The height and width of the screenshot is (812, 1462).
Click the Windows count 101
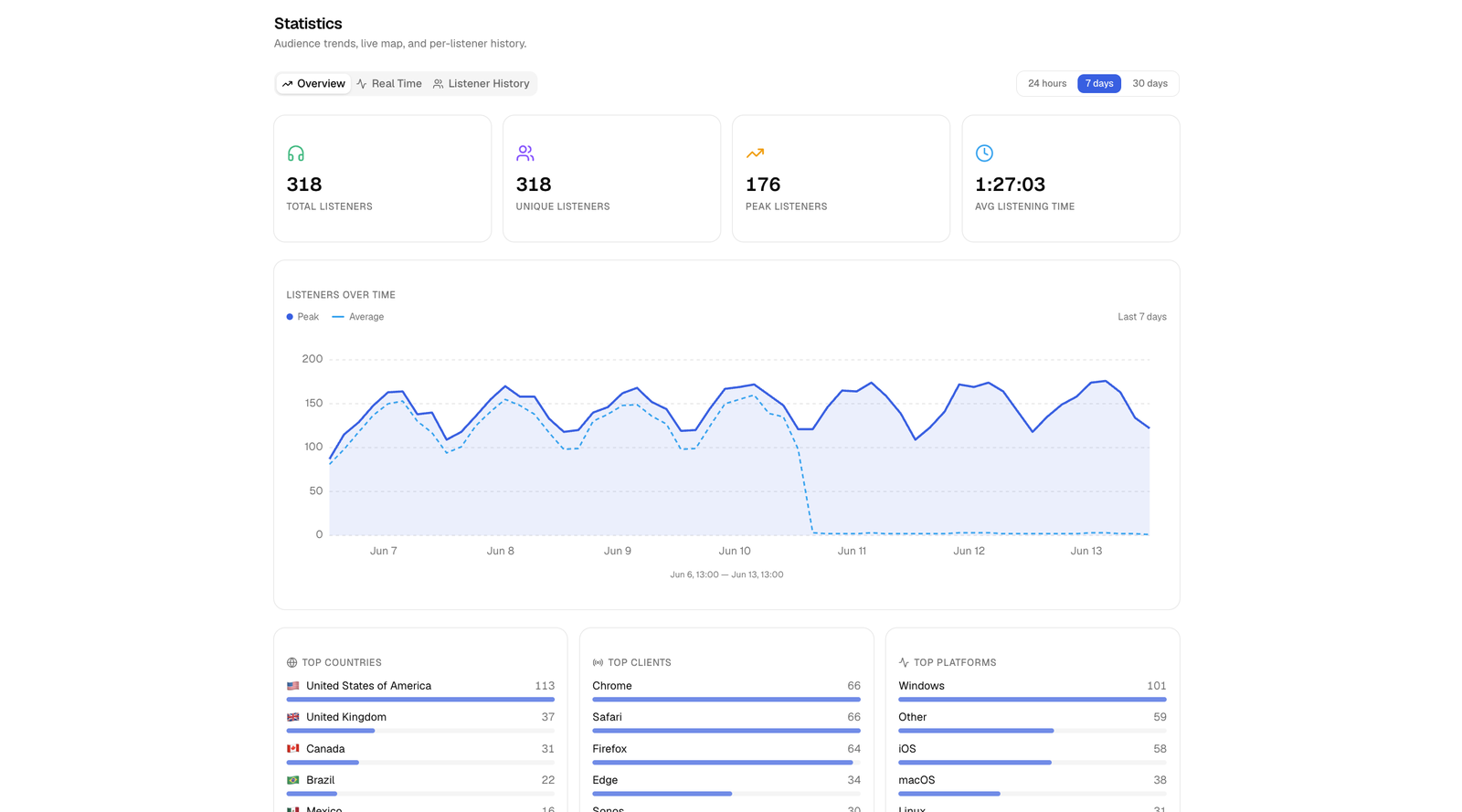point(1157,686)
